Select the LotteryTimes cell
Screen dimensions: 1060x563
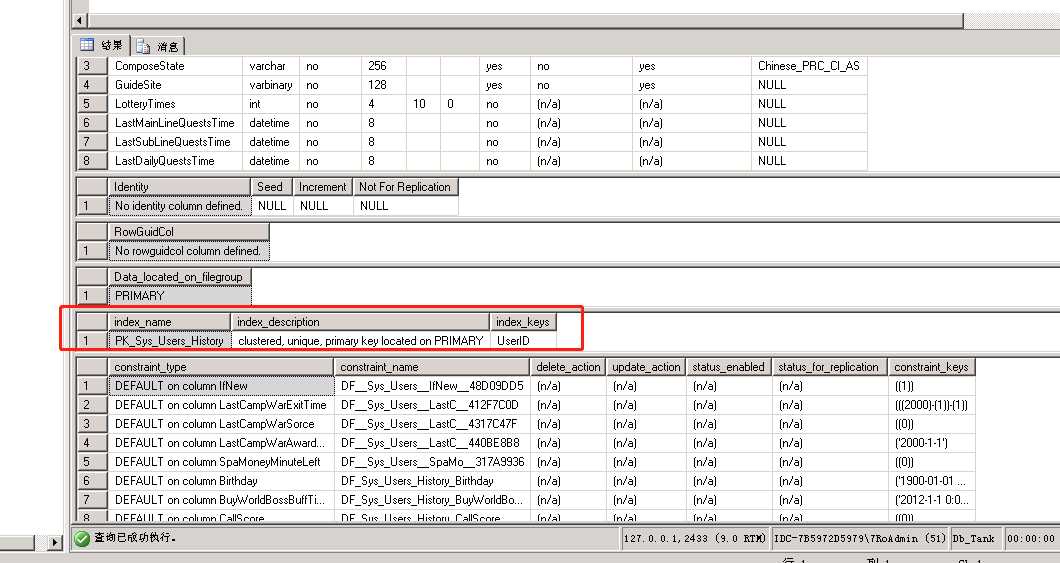[174, 103]
